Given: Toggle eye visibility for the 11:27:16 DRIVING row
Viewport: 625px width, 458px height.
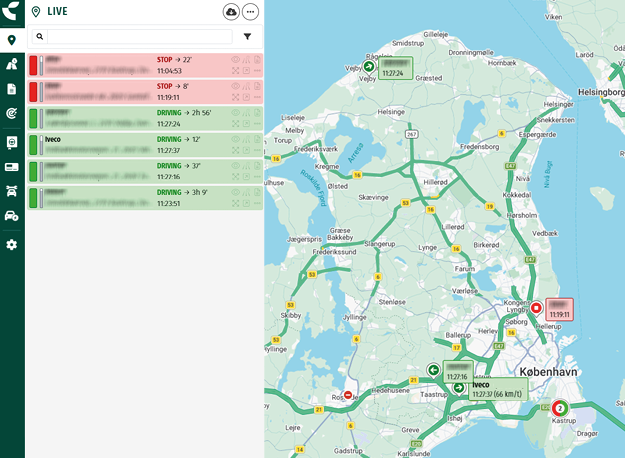Looking at the screenshot, I should [x=236, y=165].
